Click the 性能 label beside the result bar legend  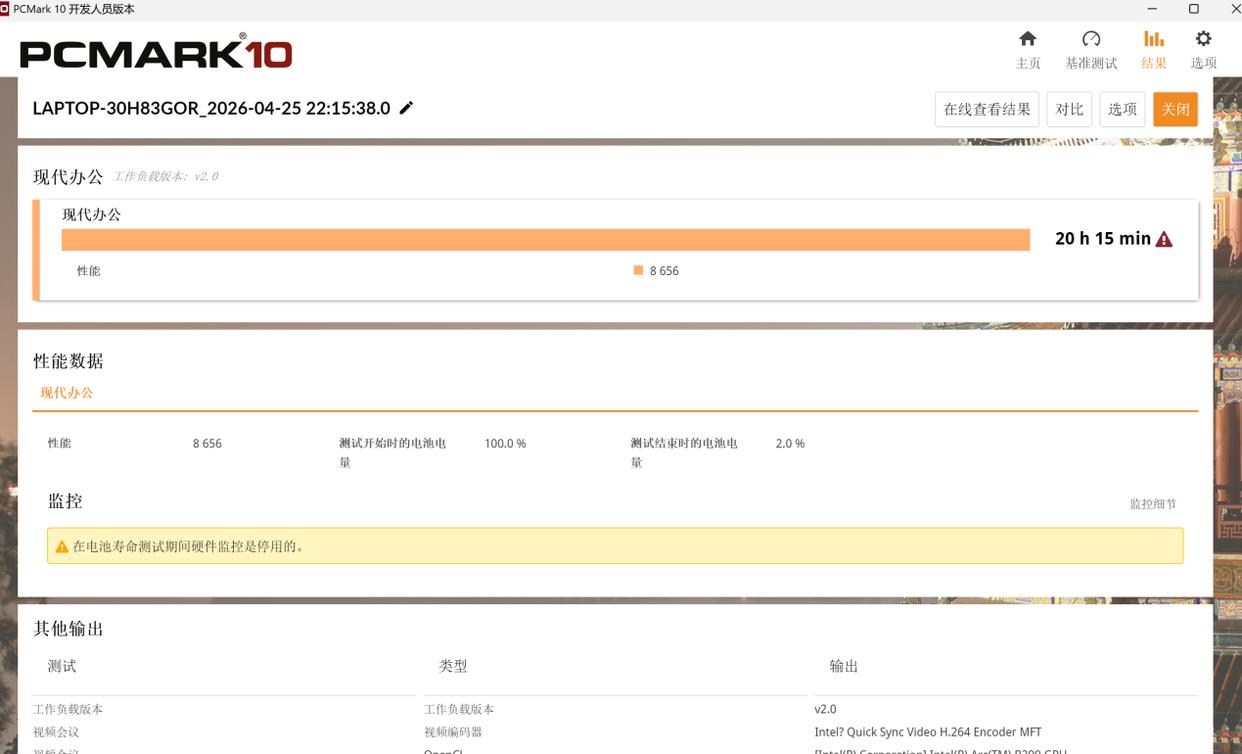point(89,271)
